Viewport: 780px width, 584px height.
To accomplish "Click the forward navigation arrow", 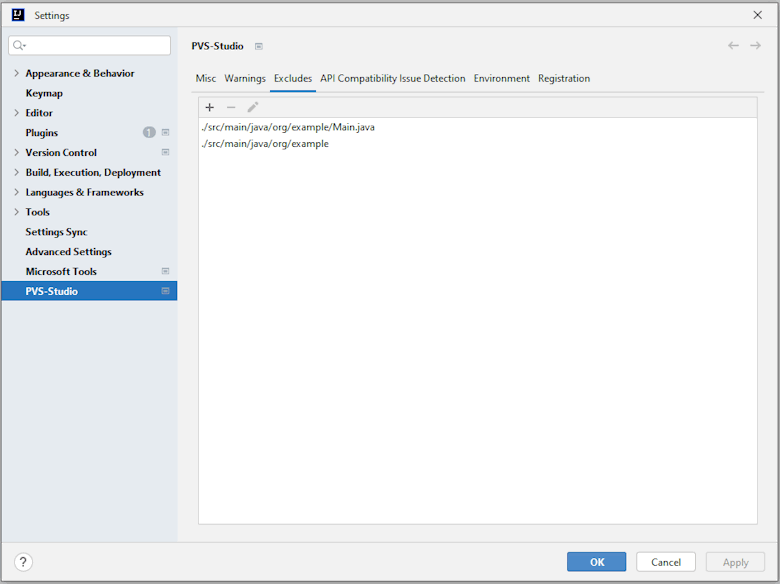I will click(x=756, y=46).
